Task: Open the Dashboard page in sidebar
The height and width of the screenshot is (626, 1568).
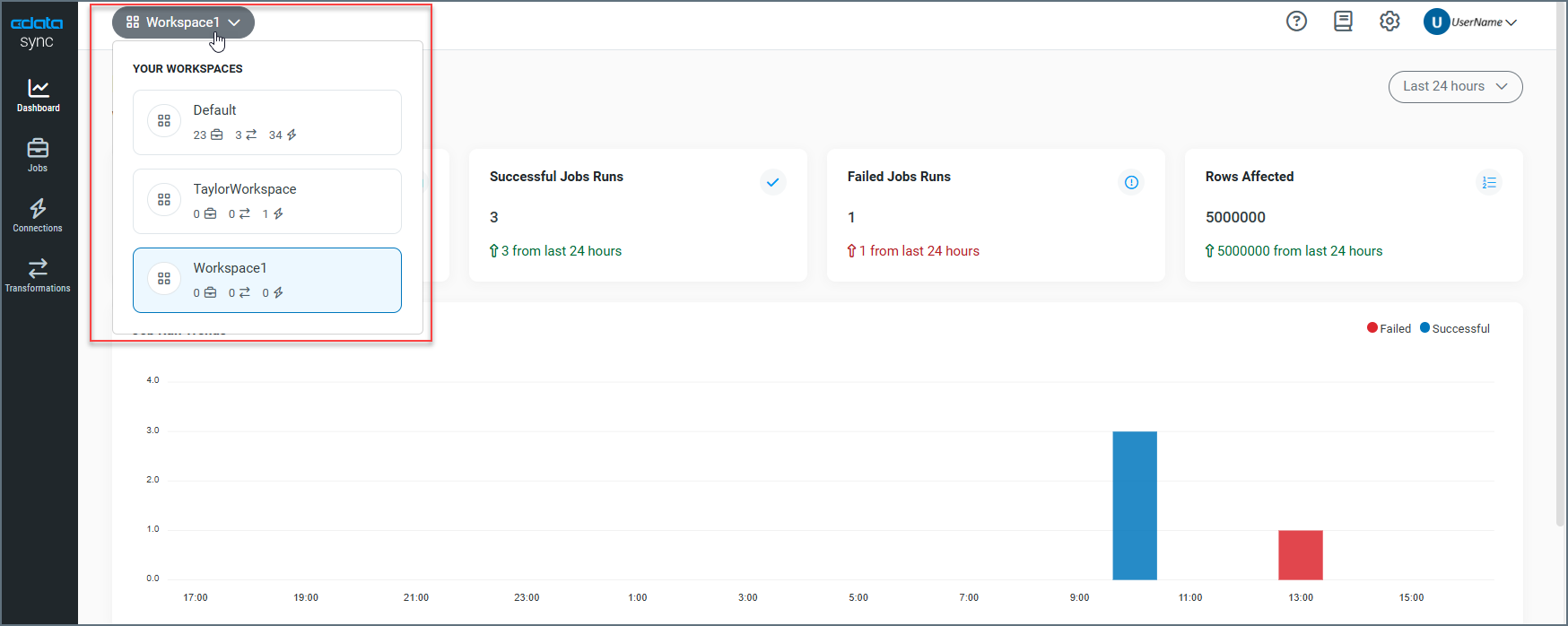Action: [x=38, y=95]
